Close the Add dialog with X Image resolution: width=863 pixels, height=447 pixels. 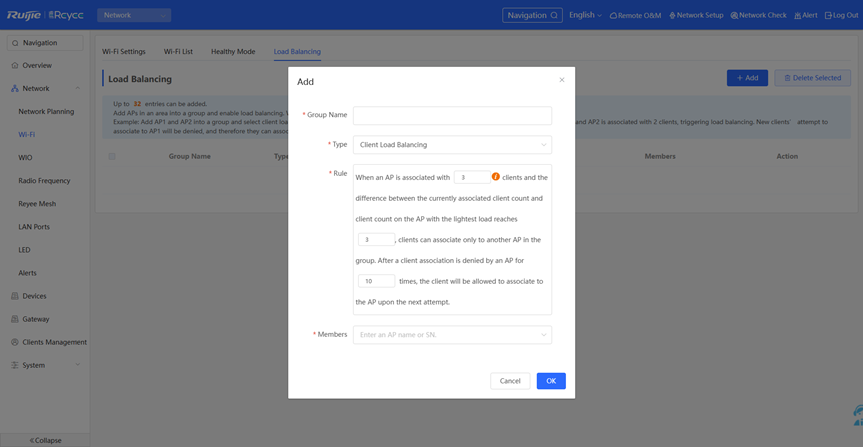561,80
